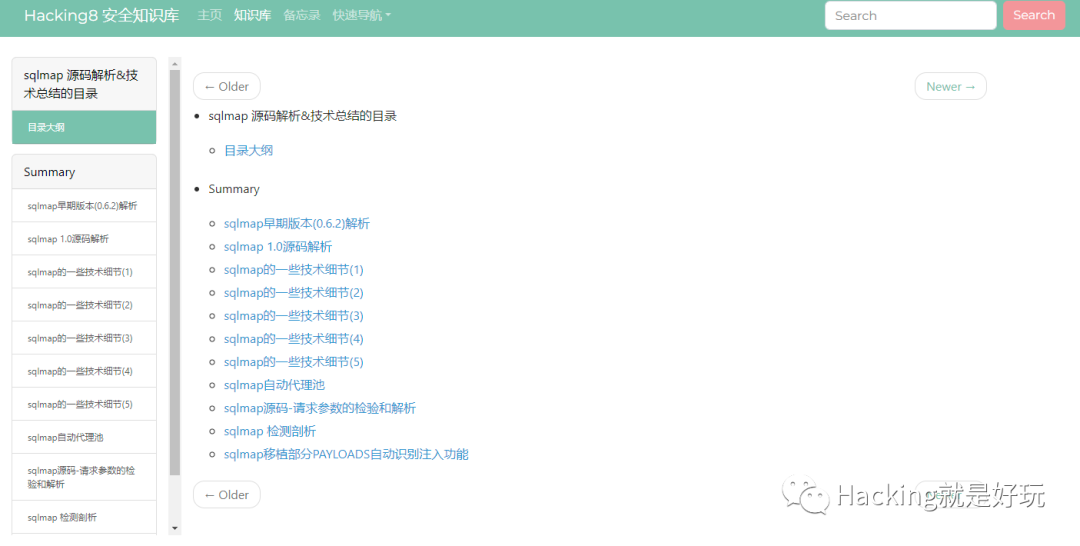Click main heading sqlmap 源码解析&技术总结的目录
The width and height of the screenshot is (1080, 546).
(x=302, y=116)
